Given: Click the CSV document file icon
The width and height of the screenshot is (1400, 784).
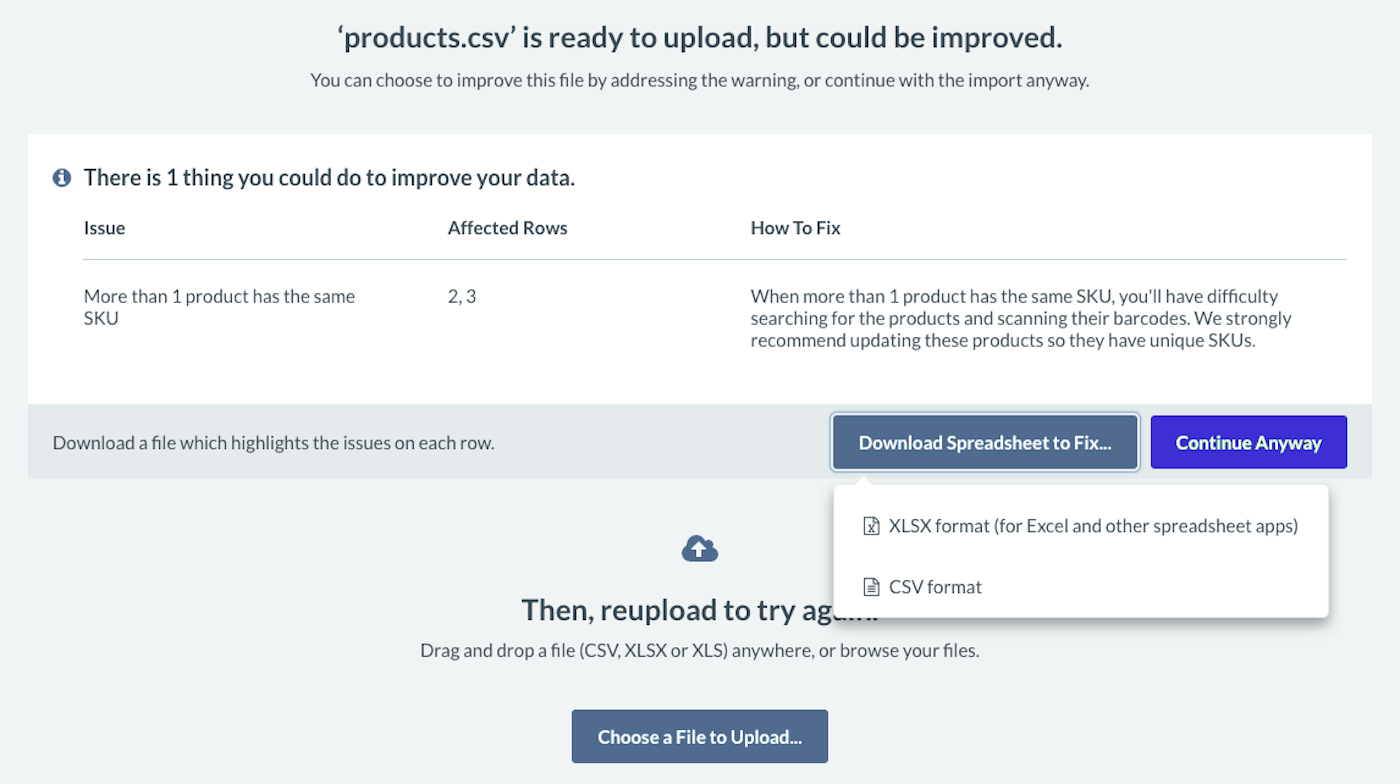Looking at the screenshot, I should coord(871,587).
